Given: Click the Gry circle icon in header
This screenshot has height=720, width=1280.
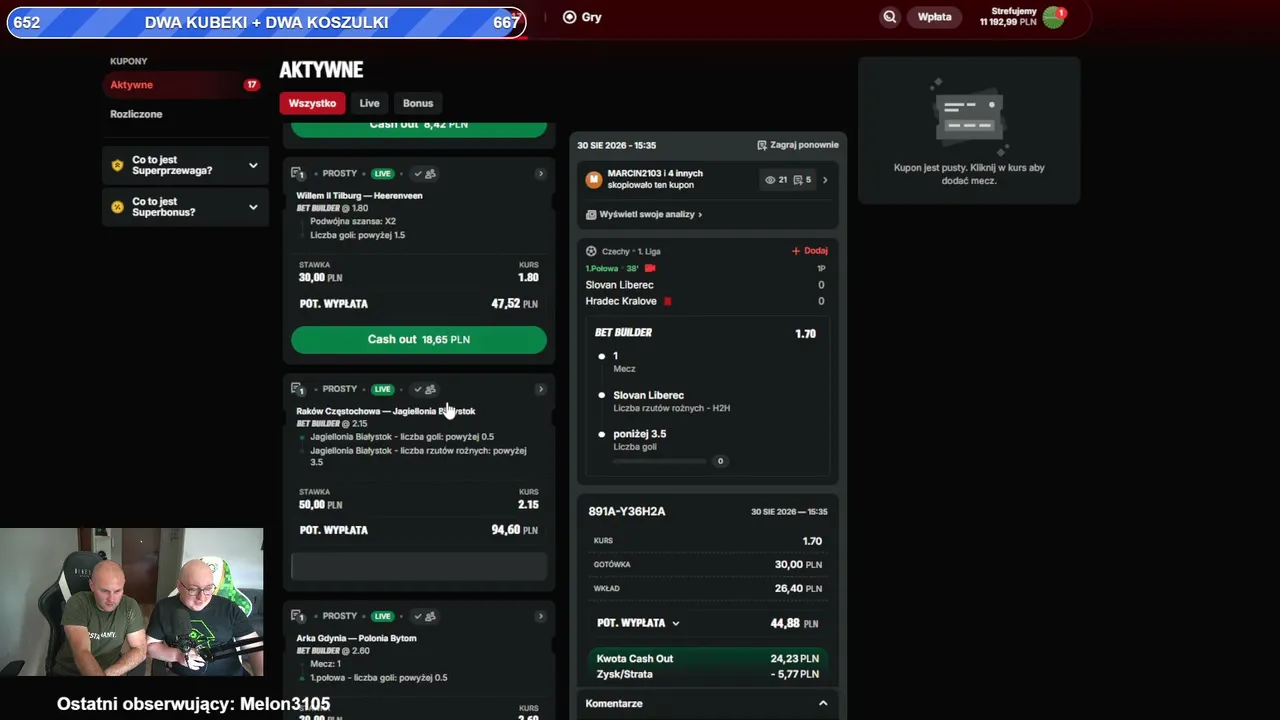Looking at the screenshot, I should point(569,17).
